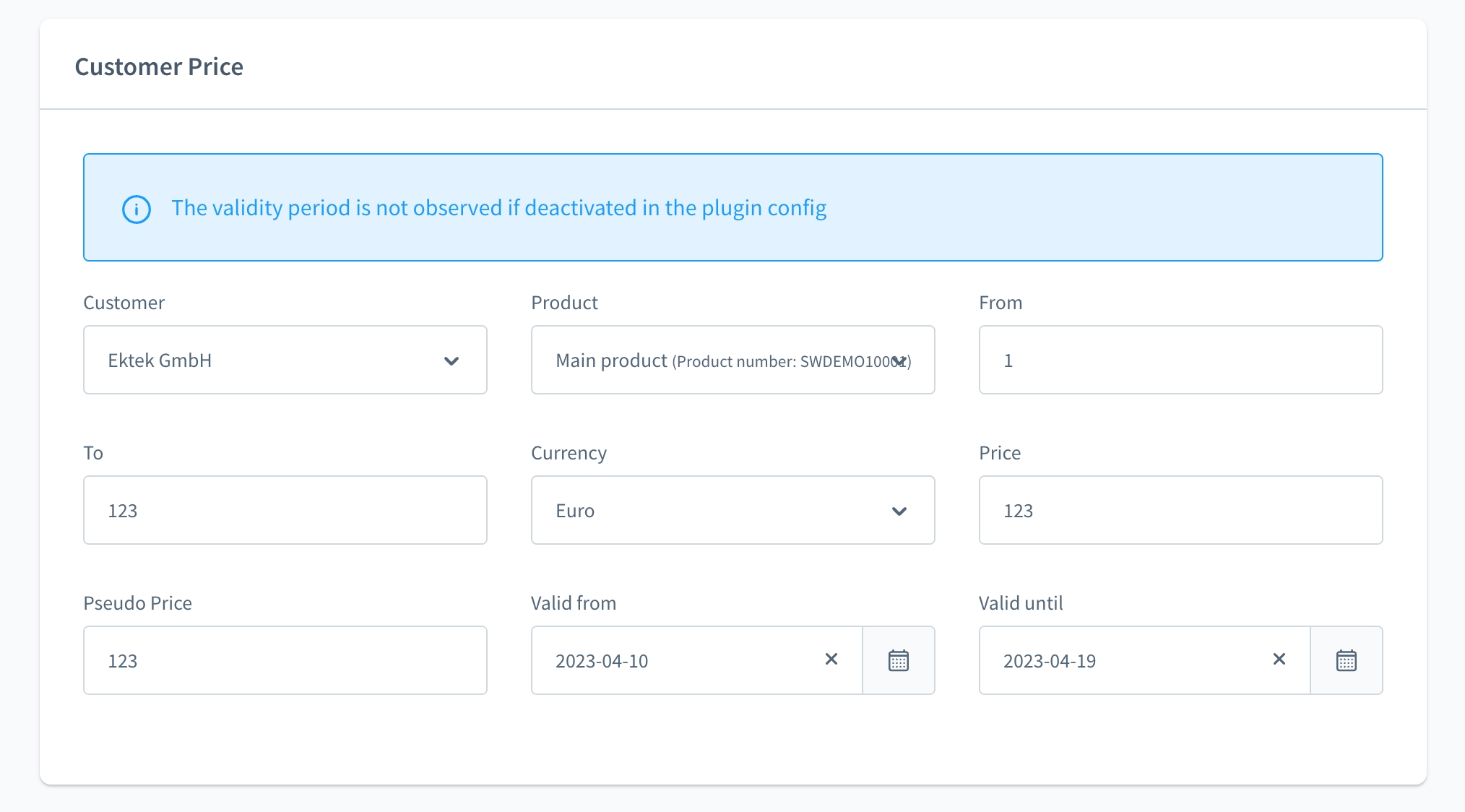The width and height of the screenshot is (1465, 812).
Task: Clear the Valid from date
Action: (831, 659)
